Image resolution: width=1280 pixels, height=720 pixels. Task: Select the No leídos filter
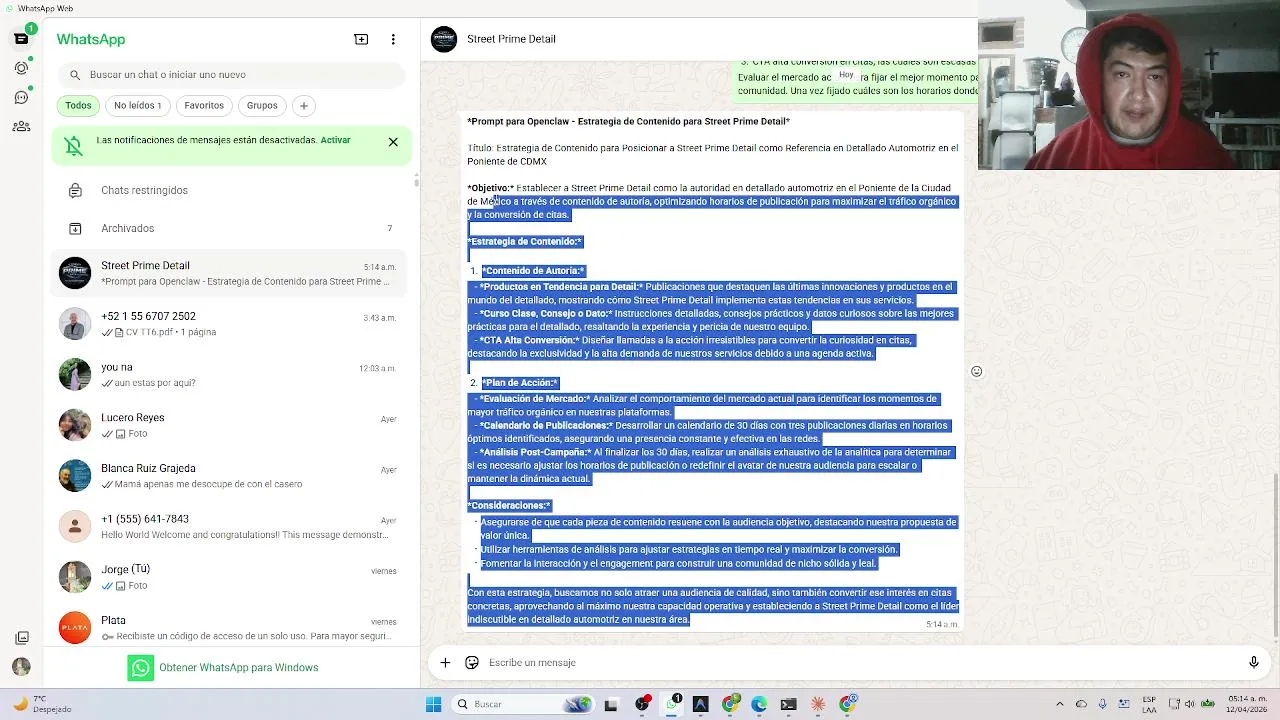click(137, 105)
